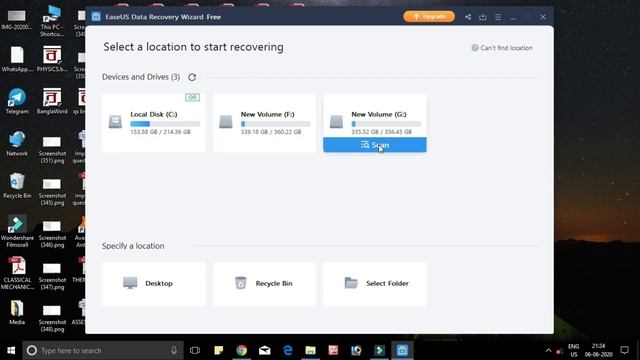Click Select Folder location option
640x360 pixels.
click(375, 284)
